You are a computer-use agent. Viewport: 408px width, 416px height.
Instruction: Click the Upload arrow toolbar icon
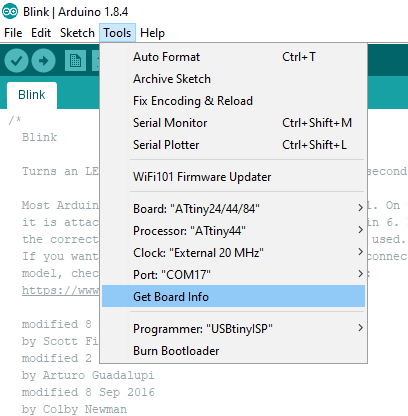point(43,61)
